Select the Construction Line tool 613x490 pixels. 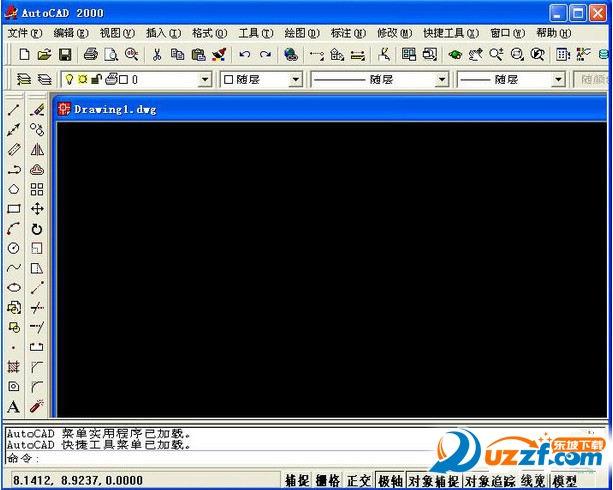(x=14, y=130)
